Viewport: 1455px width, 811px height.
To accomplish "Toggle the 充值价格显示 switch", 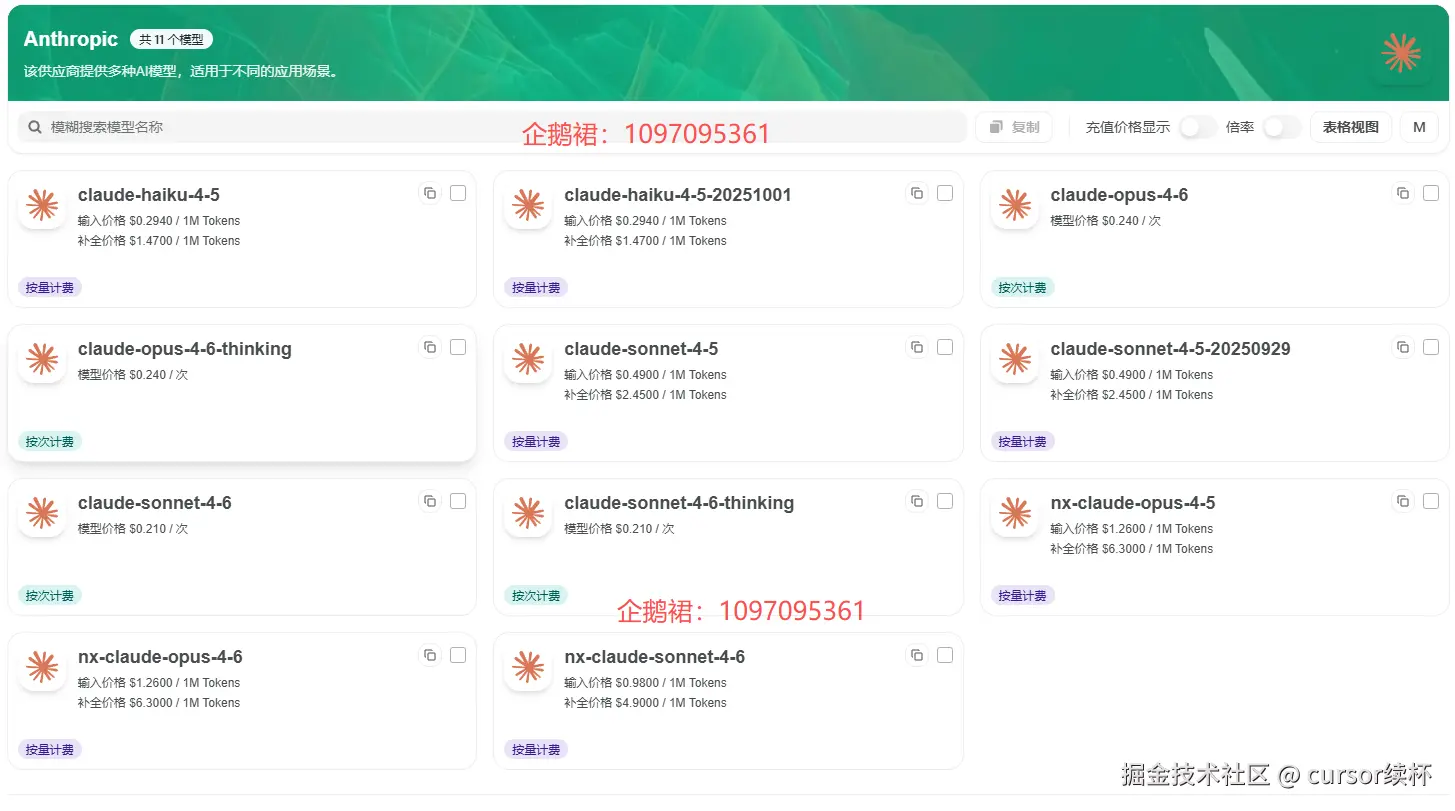I will pos(1198,127).
